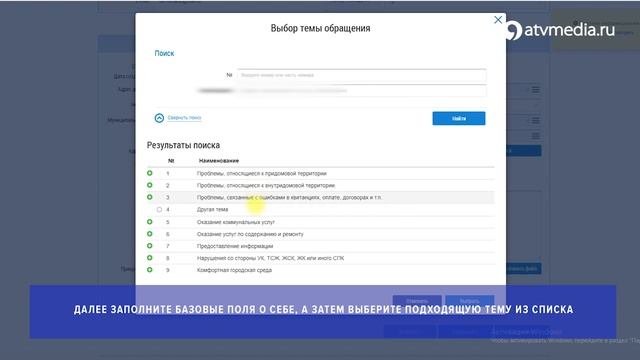This screenshot has height=360, width=640.
Task: Focus the № number input field
Action: (x=362, y=75)
